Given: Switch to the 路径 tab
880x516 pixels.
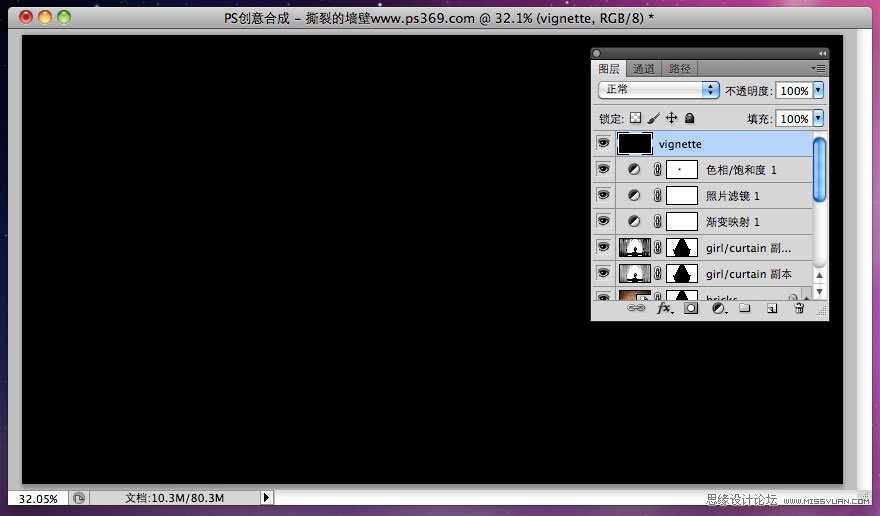Looking at the screenshot, I should point(680,69).
